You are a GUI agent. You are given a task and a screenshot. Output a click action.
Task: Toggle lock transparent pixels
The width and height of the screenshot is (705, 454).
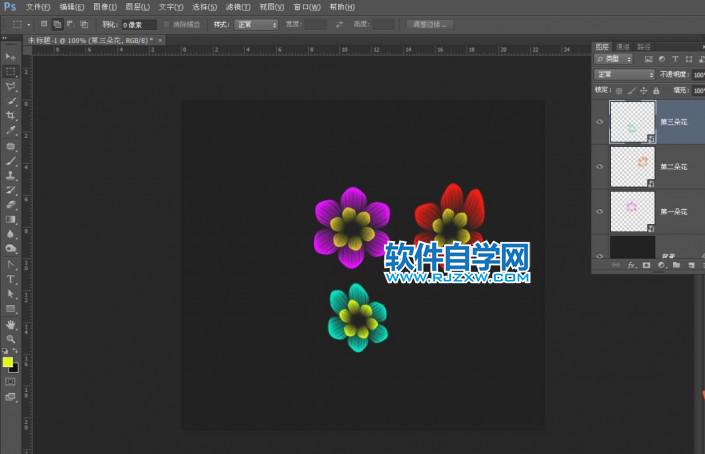tap(619, 91)
